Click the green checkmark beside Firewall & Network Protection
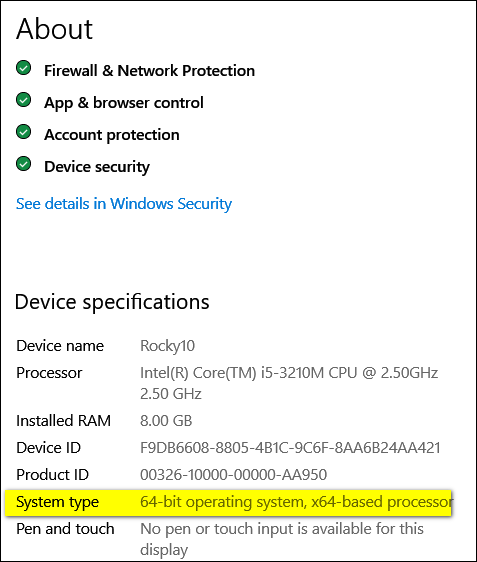Image resolution: width=477 pixels, height=562 pixels. coord(24,68)
